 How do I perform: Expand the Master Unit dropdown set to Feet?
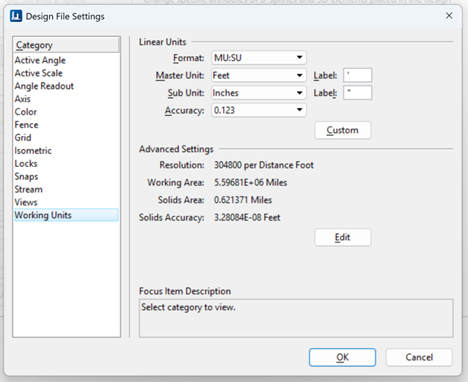point(259,75)
